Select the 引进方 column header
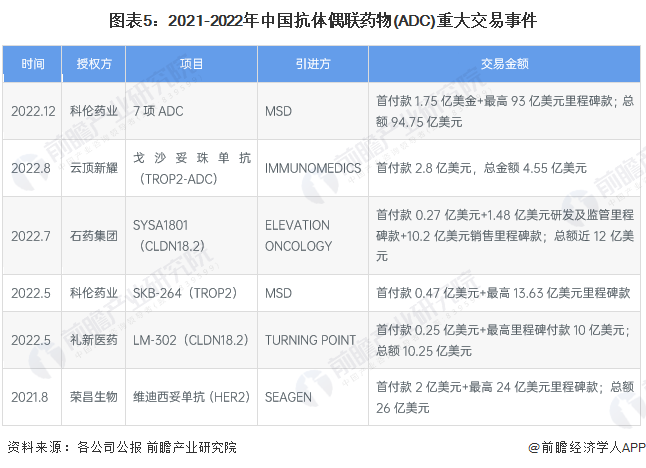Viewport: 646px width, 468px height. pos(313,64)
